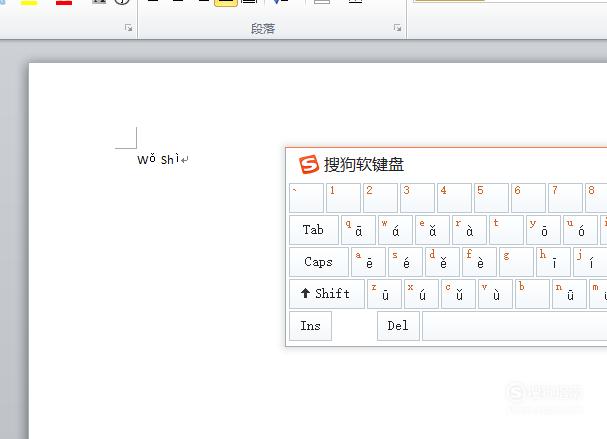Screen dimensions: 607x439
Task: Click the number 4 key
Action: [x=454, y=198]
